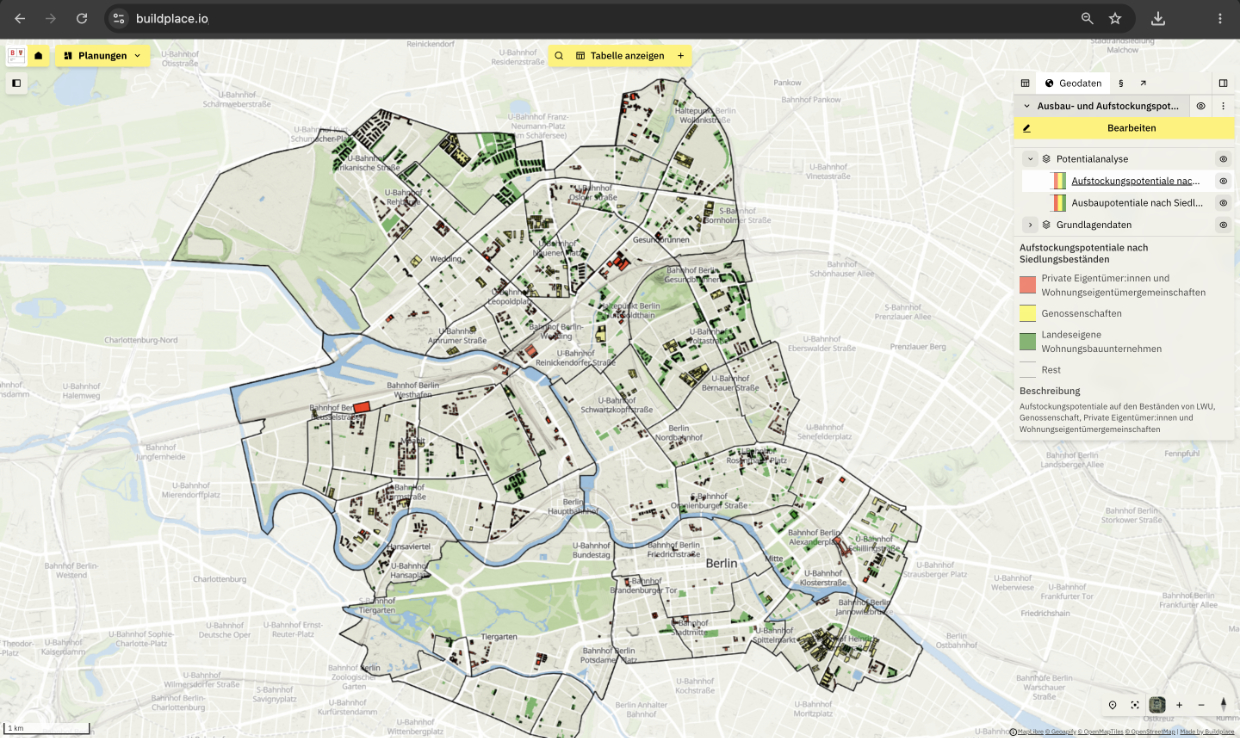Viewport: 1240px width, 738px height.
Task: Expand the Grundlagendaten group
Action: pos(1030,225)
